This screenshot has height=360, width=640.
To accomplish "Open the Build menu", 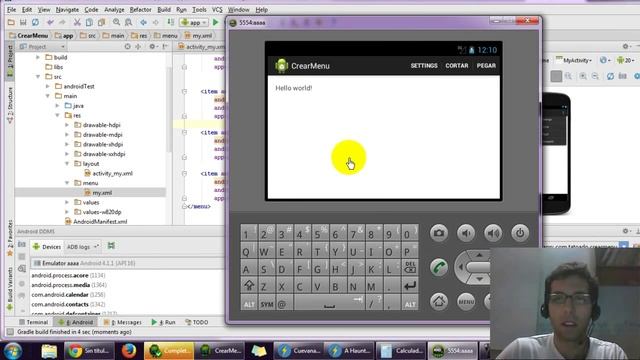I will click(164, 9).
